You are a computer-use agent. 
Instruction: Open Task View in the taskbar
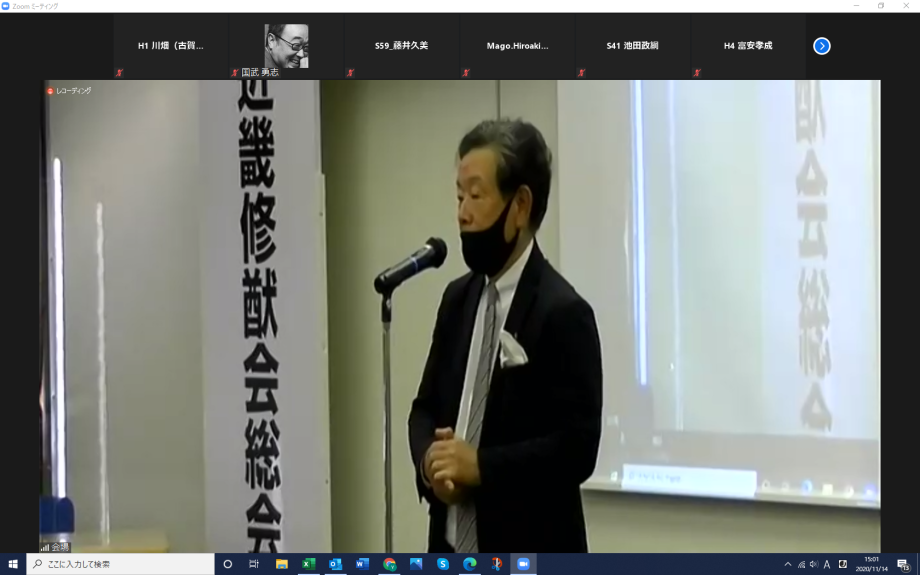coord(254,564)
